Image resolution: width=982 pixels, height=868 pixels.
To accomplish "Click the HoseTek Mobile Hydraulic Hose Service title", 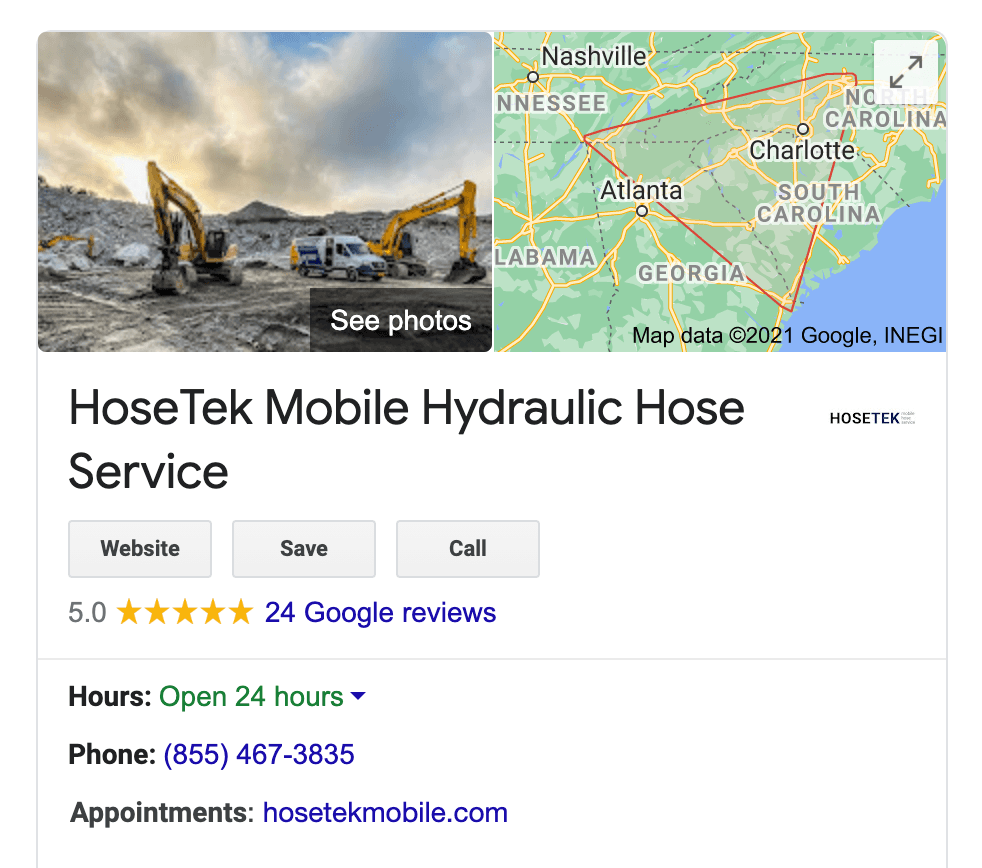I will 406,439.
